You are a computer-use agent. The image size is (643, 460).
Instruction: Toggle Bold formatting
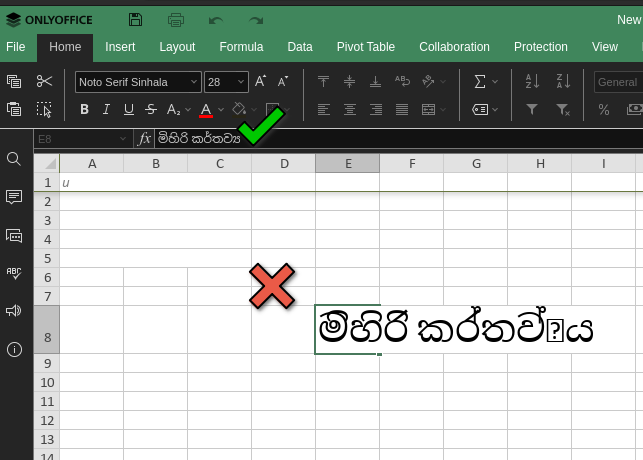tap(84, 109)
